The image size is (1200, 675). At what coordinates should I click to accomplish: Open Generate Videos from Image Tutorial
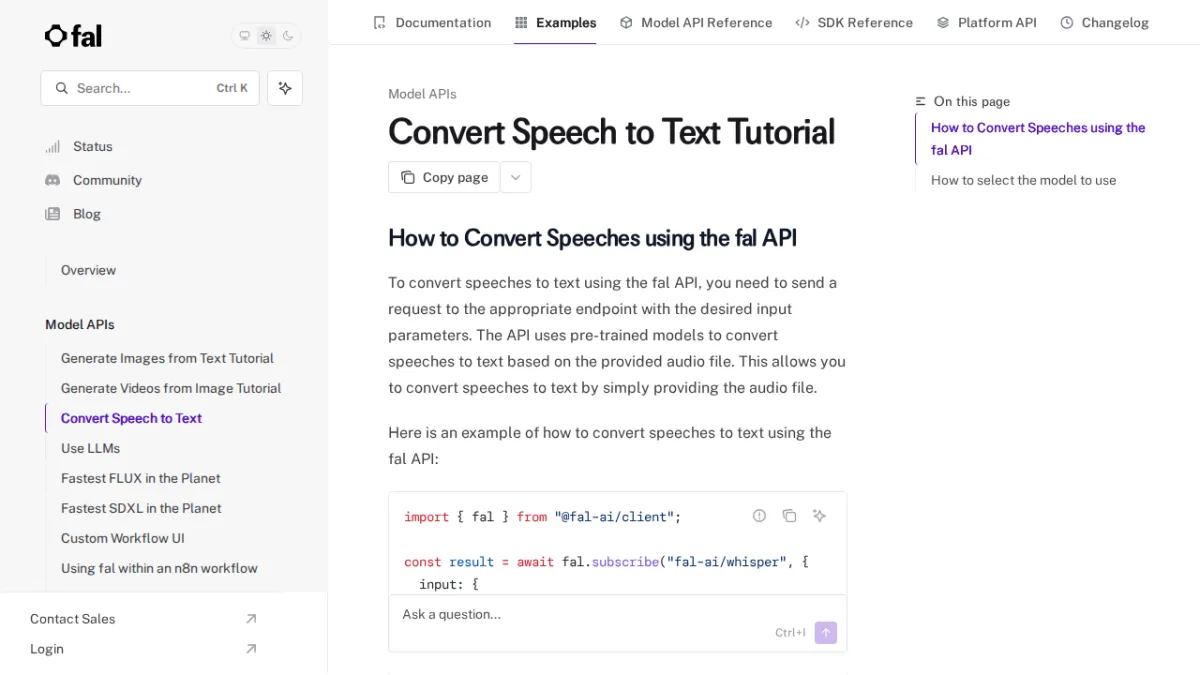point(171,388)
